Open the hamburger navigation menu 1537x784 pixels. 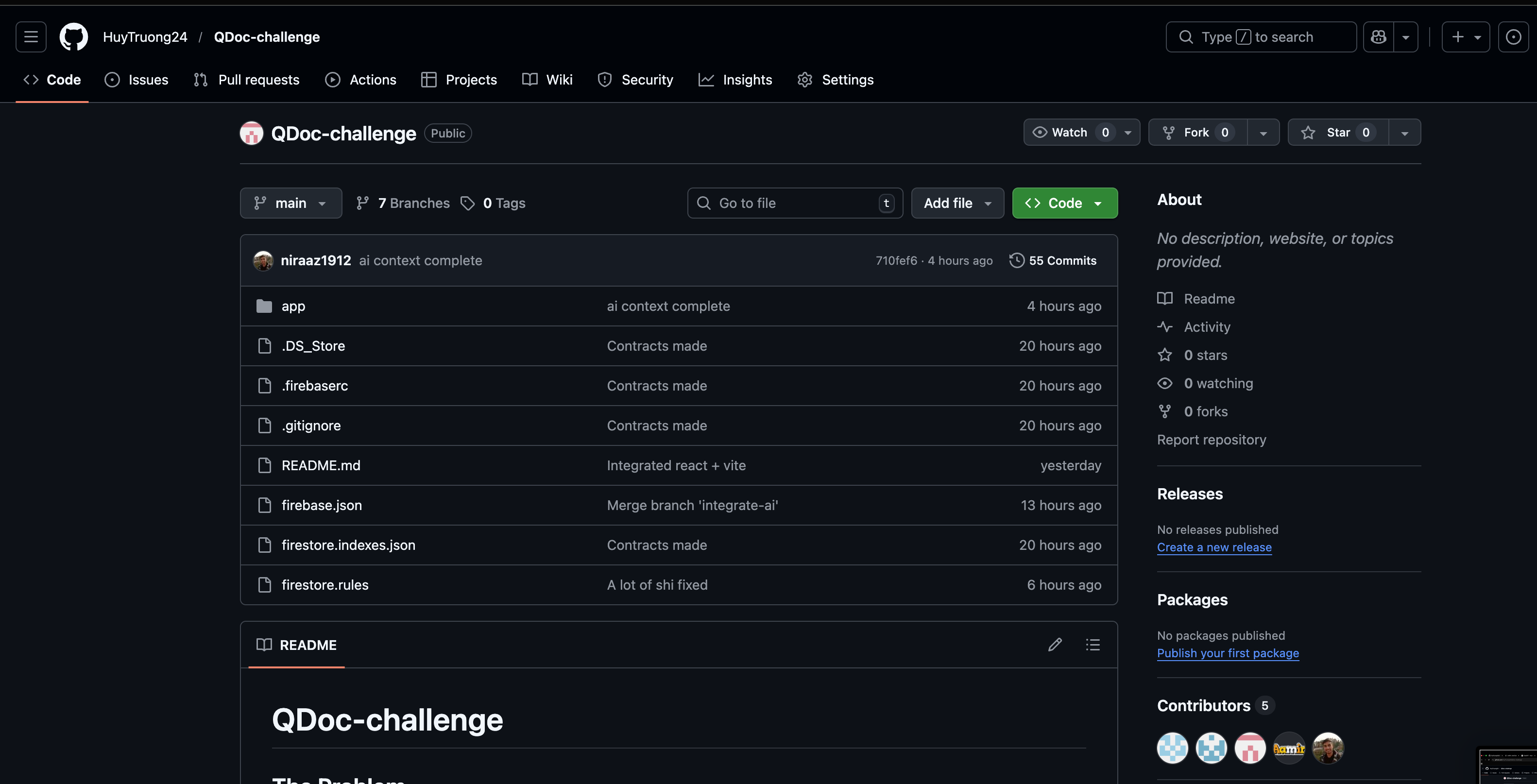click(31, 37)
